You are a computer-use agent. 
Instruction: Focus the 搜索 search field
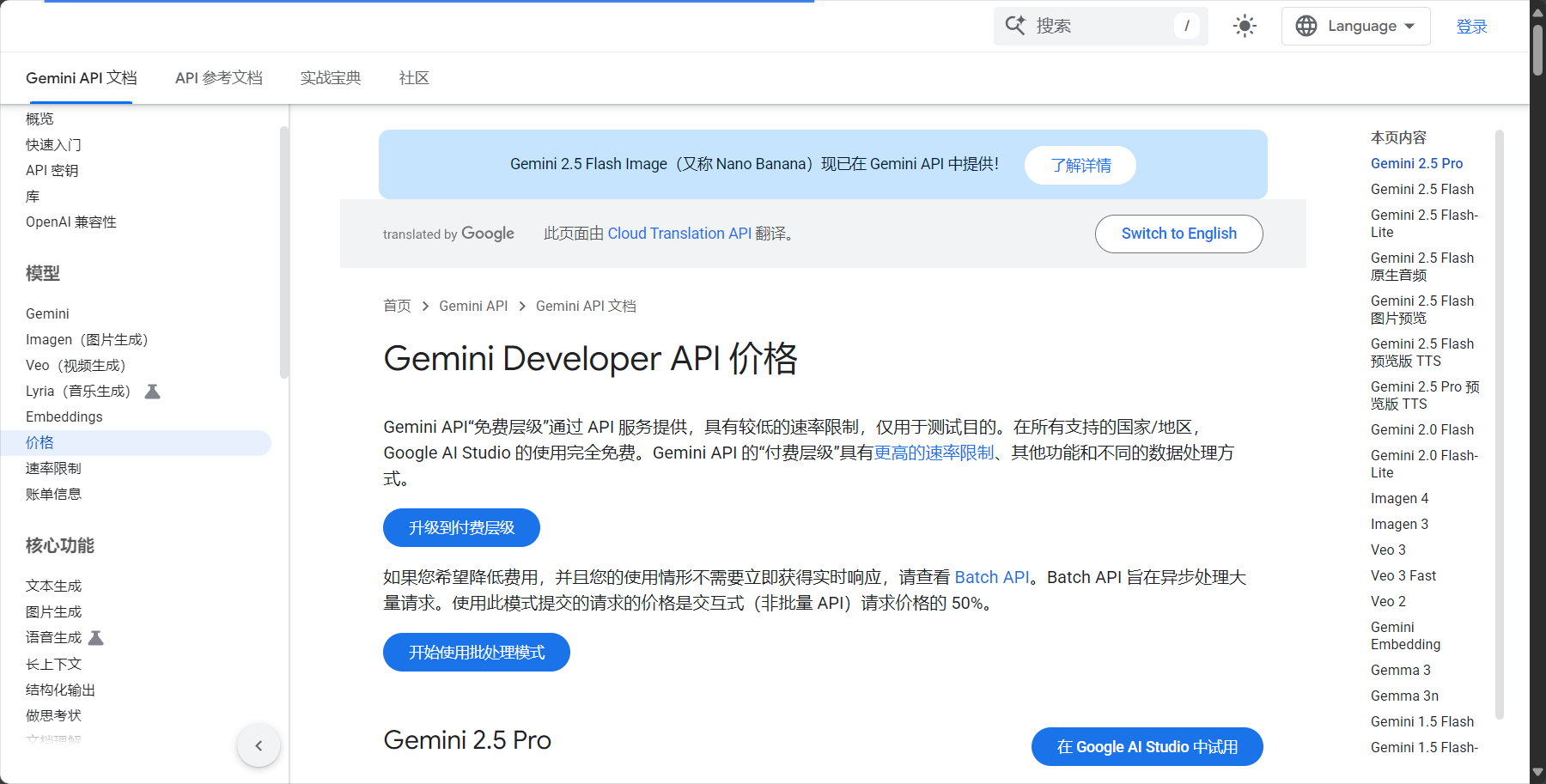coord(1101,26)
